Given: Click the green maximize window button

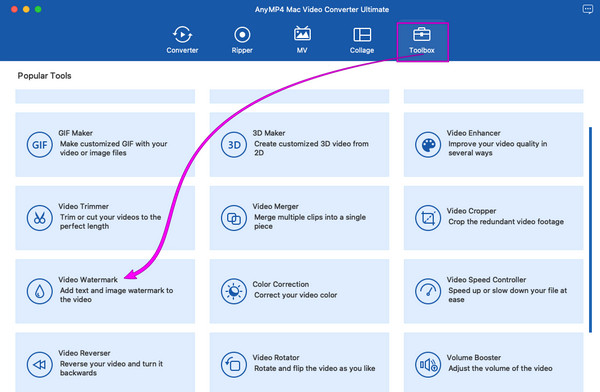Looking at the screenshot, I should 38,9.
